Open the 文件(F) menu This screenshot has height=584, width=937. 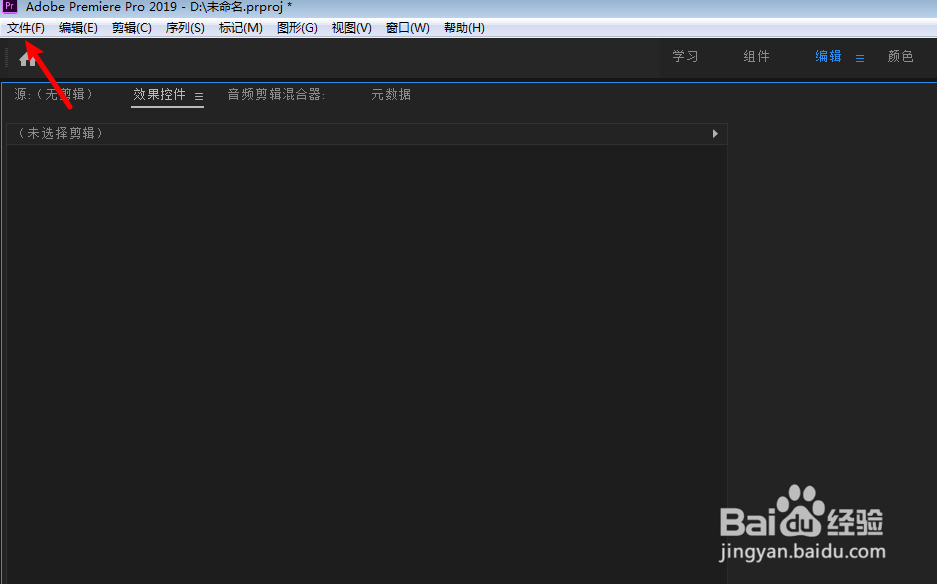click(26, 28)
